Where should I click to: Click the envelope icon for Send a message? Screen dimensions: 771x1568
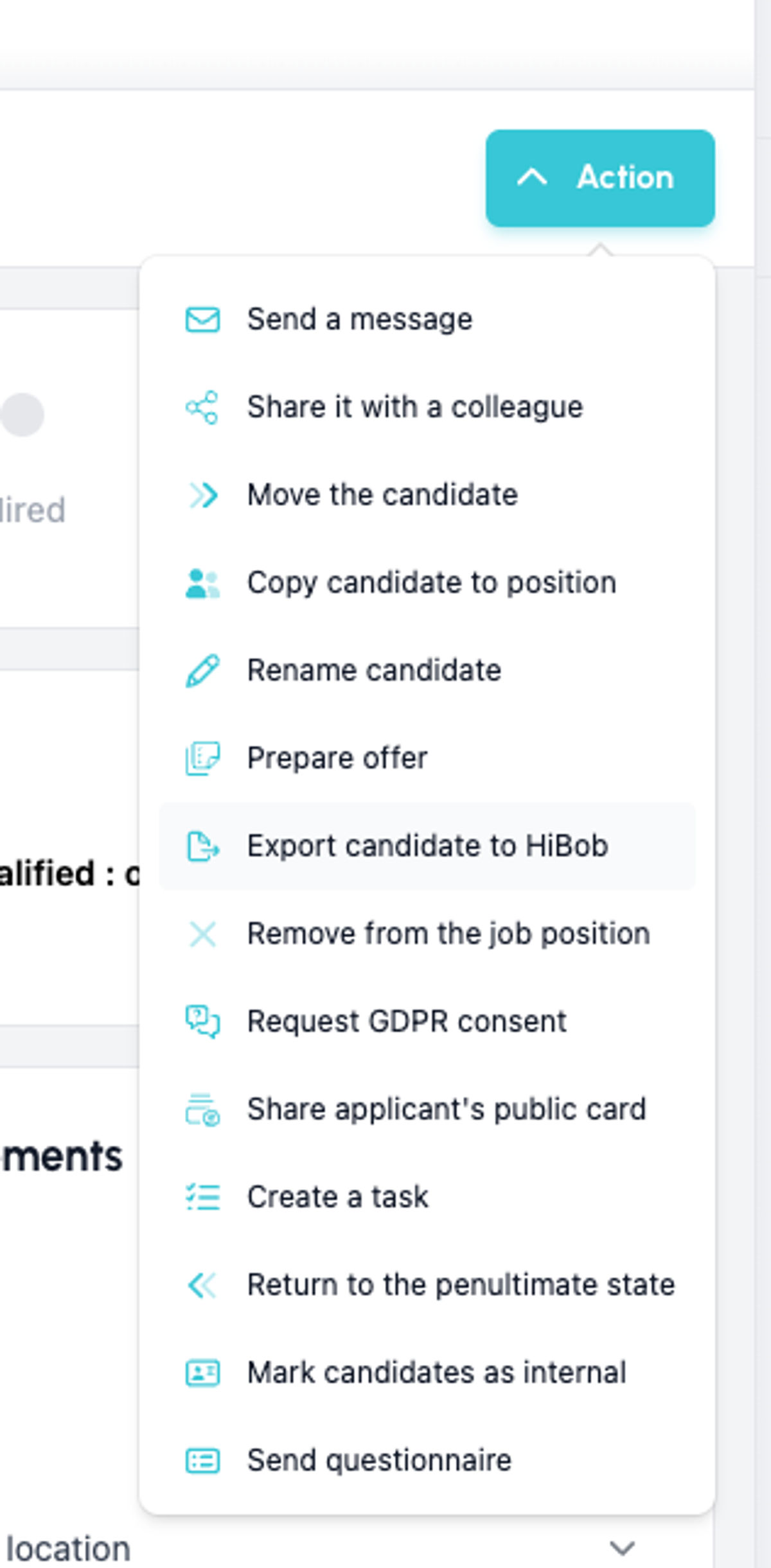pos(202,319)
